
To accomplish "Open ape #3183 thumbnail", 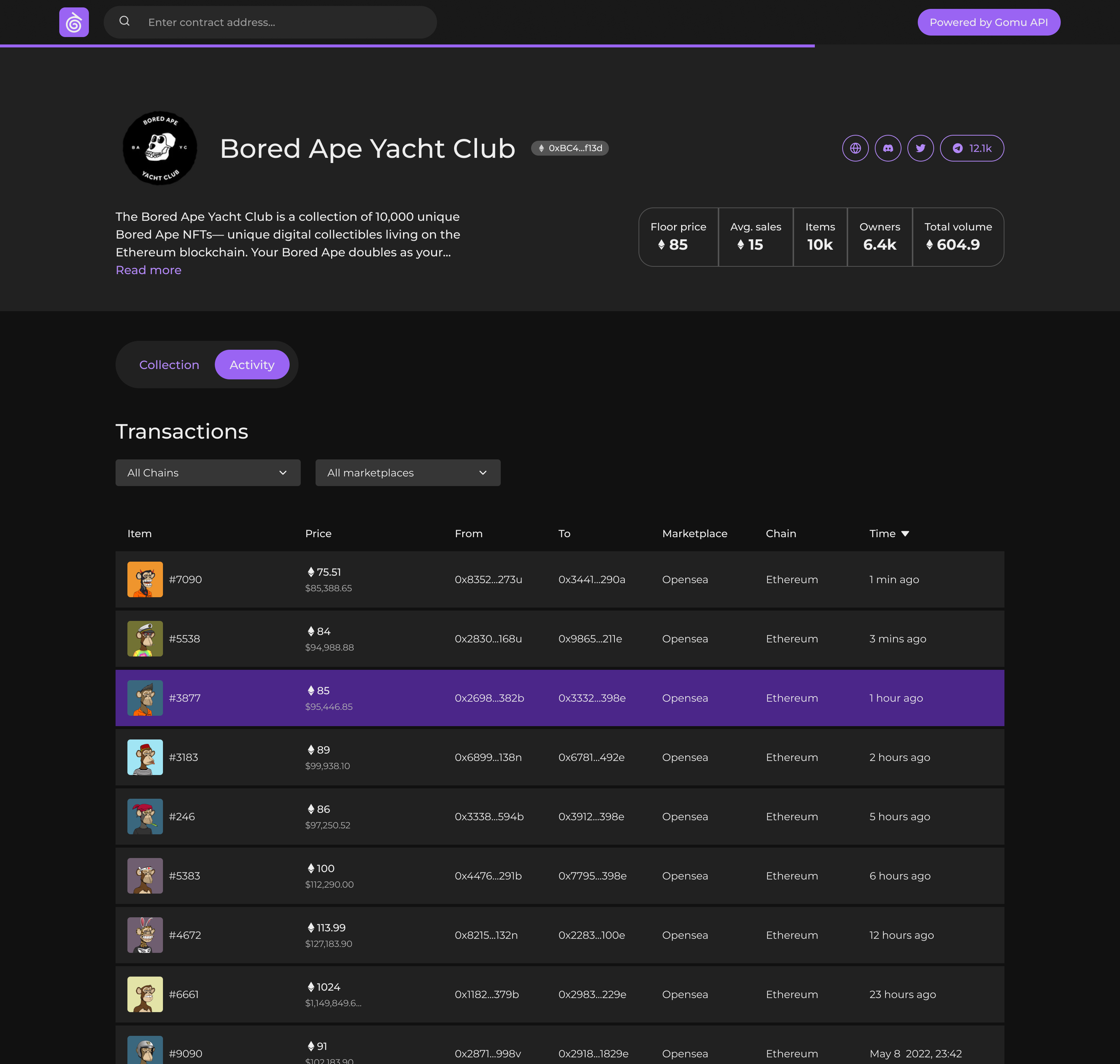I will [145, 757].
